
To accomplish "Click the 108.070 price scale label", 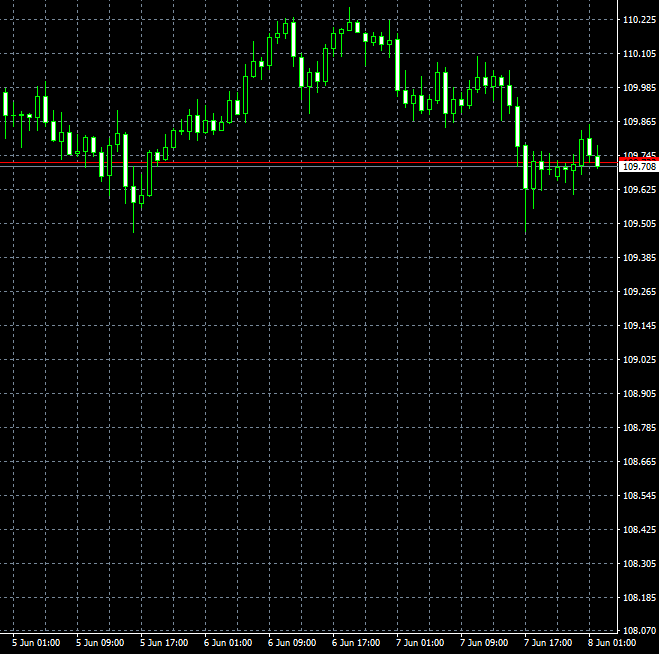I will tap(639, 630).
